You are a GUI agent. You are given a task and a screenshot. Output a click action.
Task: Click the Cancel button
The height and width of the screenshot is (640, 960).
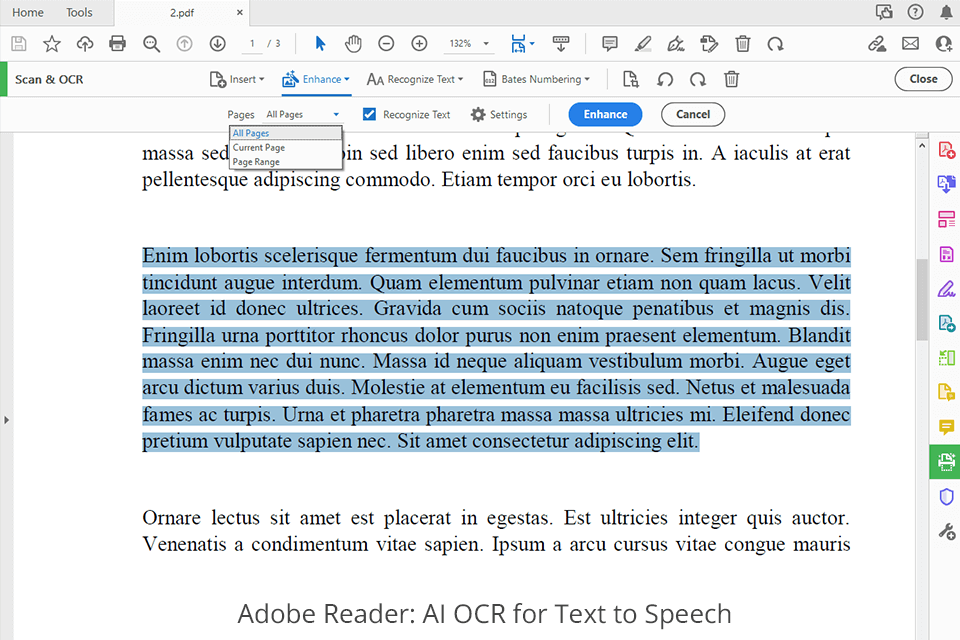[x=693, y=115]
